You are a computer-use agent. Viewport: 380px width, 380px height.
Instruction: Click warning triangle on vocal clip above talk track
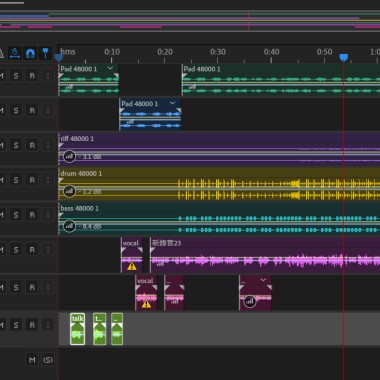point(146,304)
